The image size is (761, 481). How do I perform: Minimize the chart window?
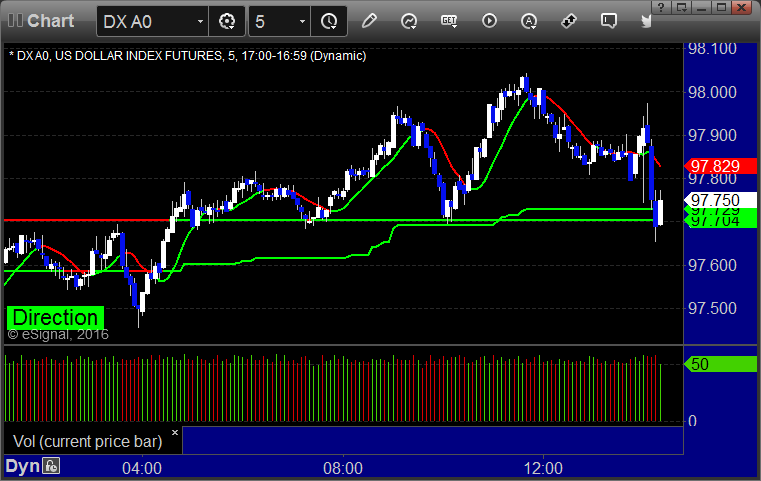coord(701,7)
